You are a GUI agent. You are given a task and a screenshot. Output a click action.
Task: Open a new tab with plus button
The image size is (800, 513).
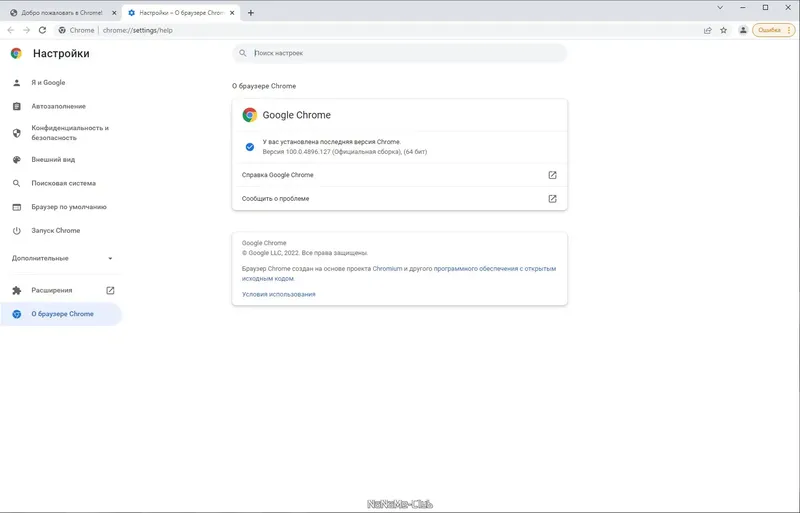pos(251,13)
